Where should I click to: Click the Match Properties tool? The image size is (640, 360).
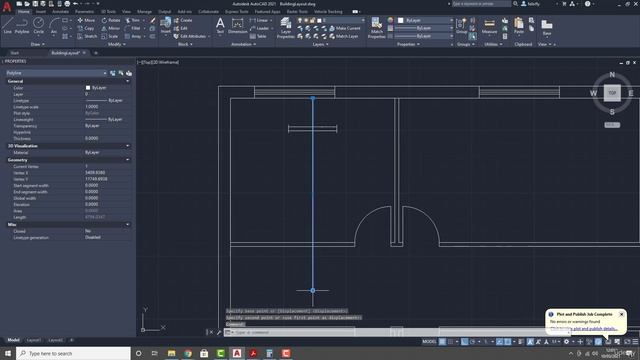pyautogui.click(x=376, y=28)
